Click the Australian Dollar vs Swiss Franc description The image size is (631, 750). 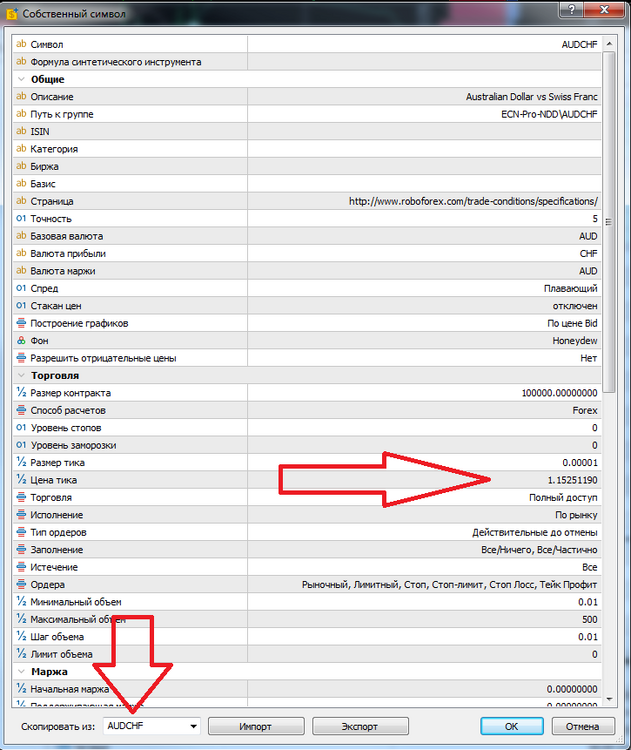tap(531, 97)
